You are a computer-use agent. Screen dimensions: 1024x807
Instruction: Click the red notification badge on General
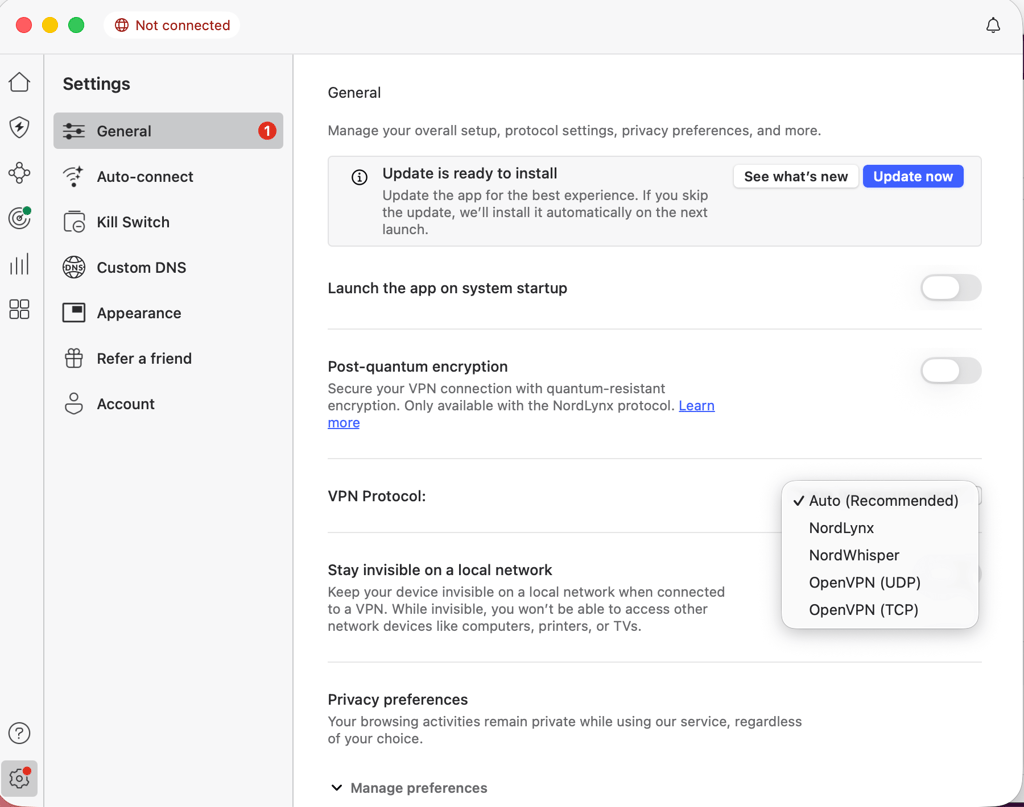[266, 131]
